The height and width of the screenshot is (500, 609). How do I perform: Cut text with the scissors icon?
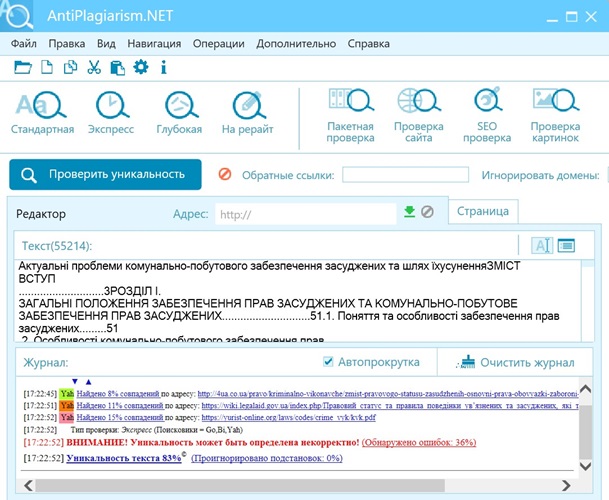click(x=94, y=67)
